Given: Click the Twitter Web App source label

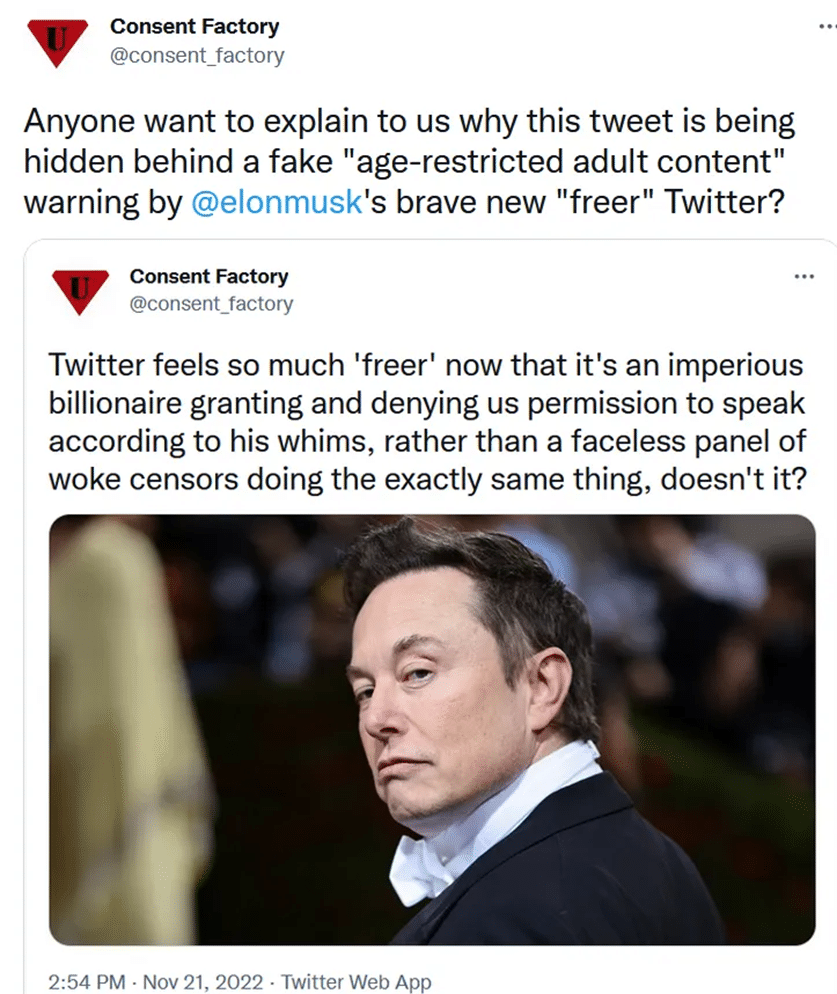Looking at the screenshot, I should (356, 982).
